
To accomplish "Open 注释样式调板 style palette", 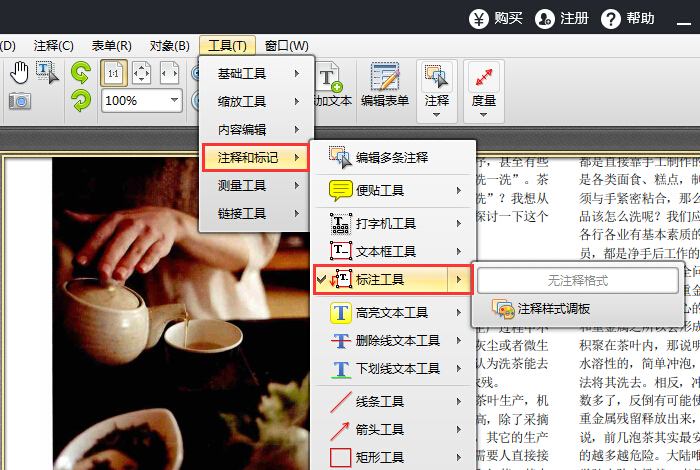I will [578, 309].
